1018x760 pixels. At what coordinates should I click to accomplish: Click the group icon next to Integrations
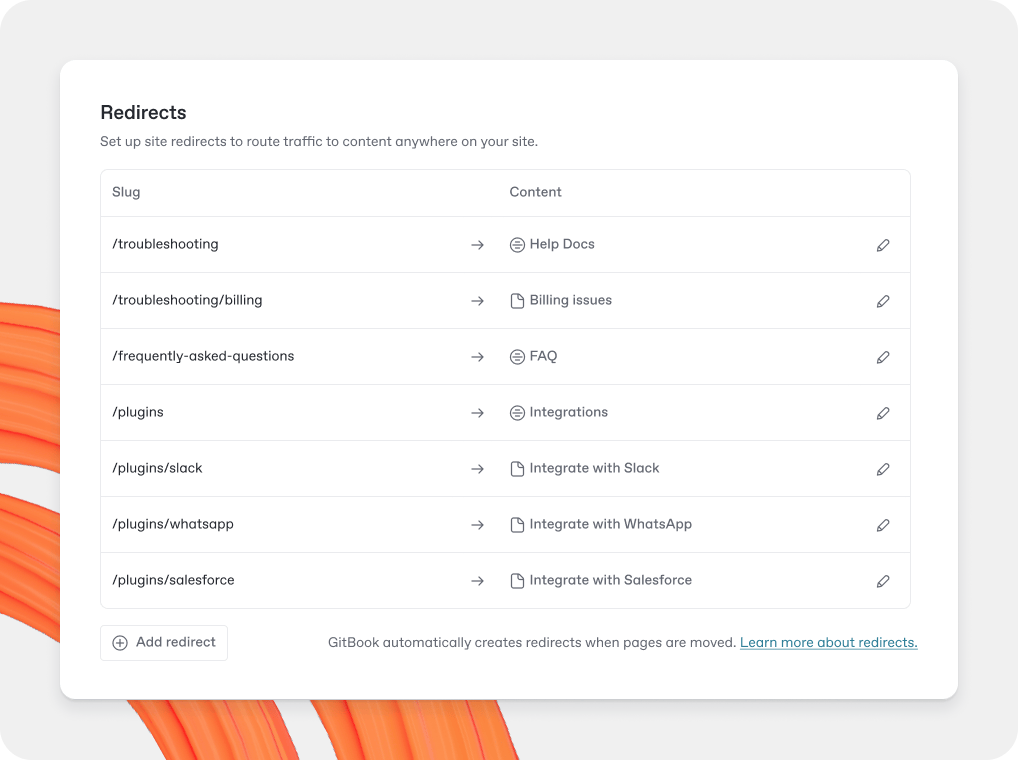[516, 412]
